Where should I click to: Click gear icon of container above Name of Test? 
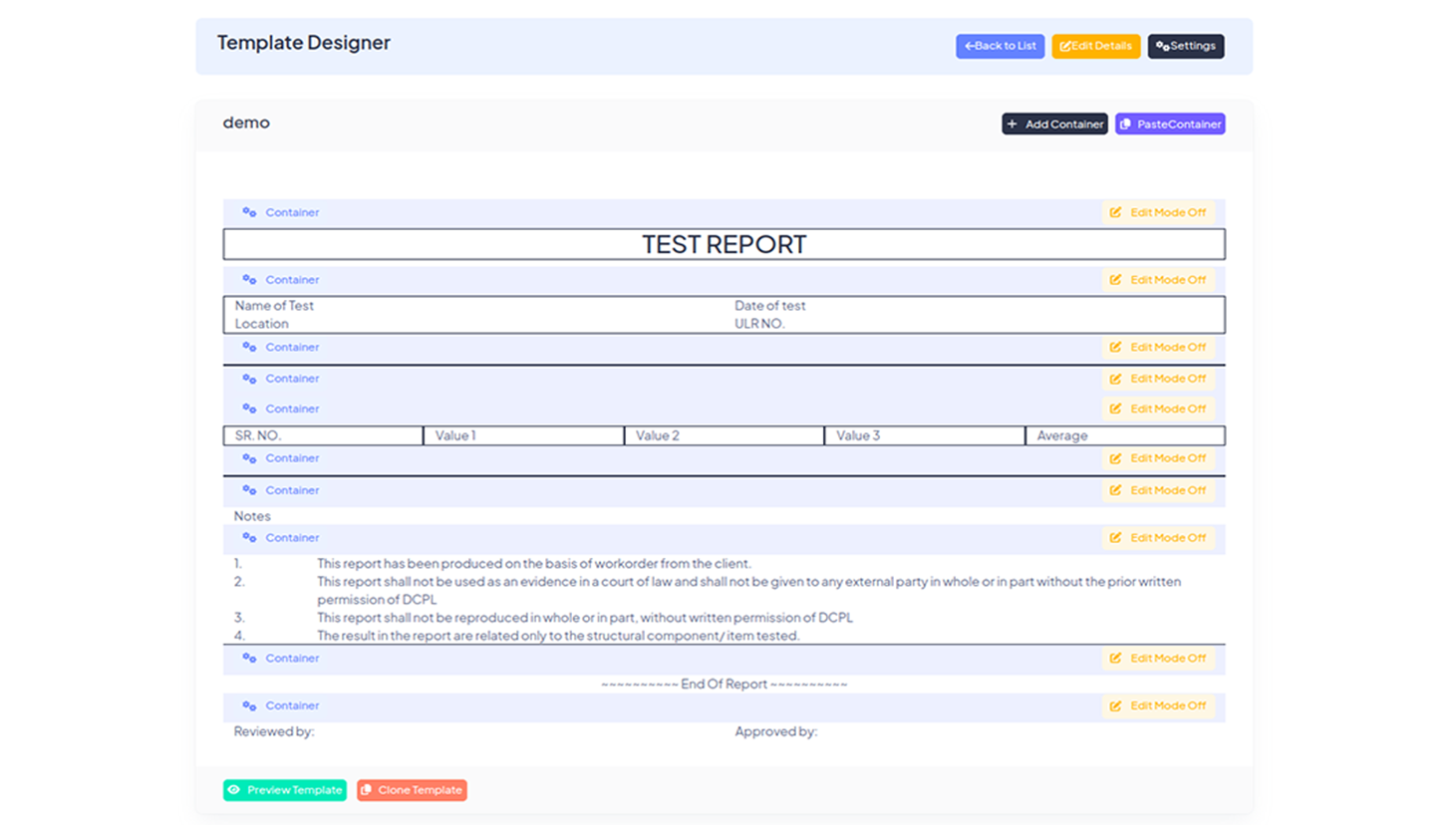[x=249, y=280]
